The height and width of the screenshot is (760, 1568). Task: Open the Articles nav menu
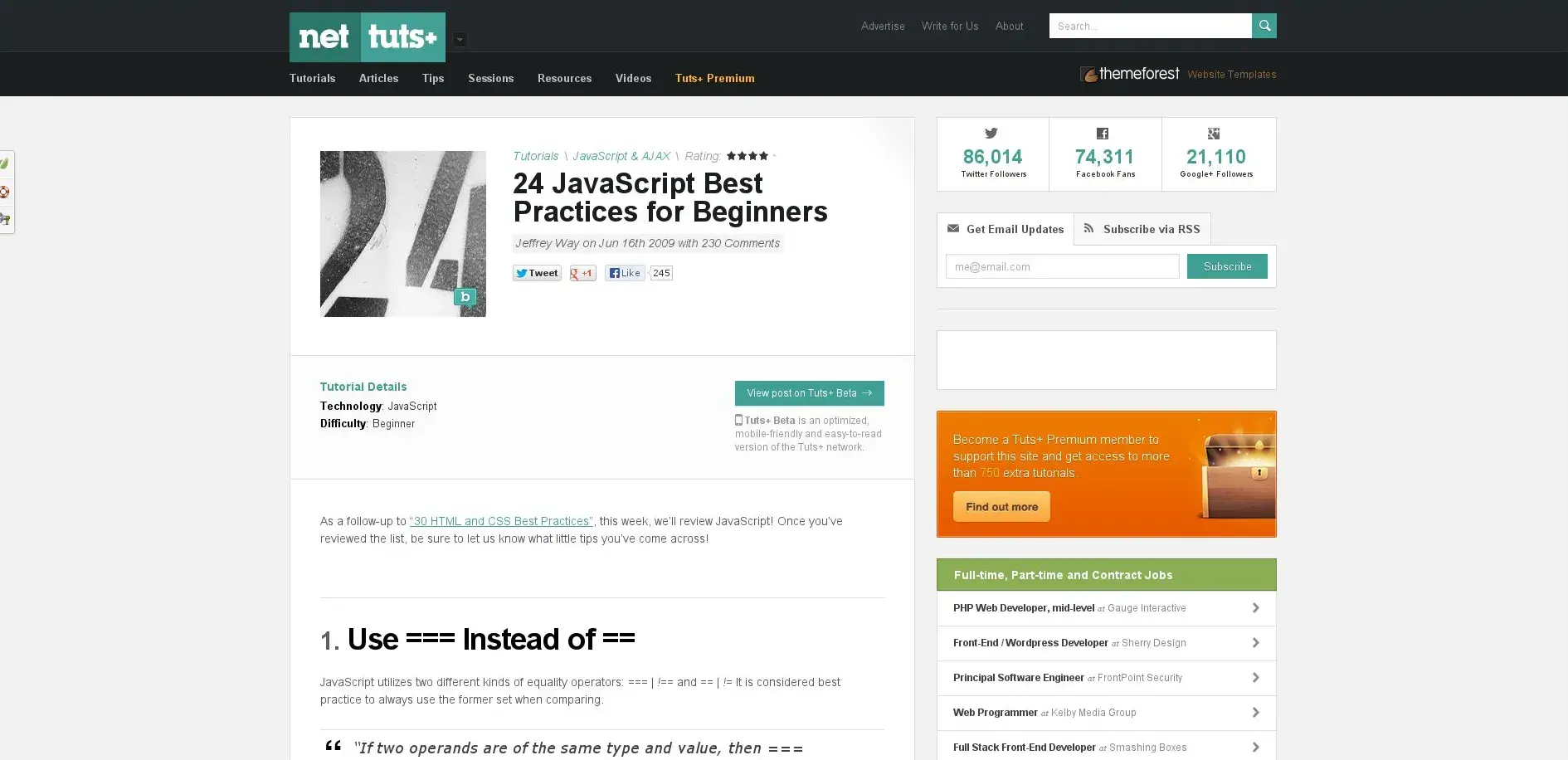pyautogui.click(x=378, y=78)
